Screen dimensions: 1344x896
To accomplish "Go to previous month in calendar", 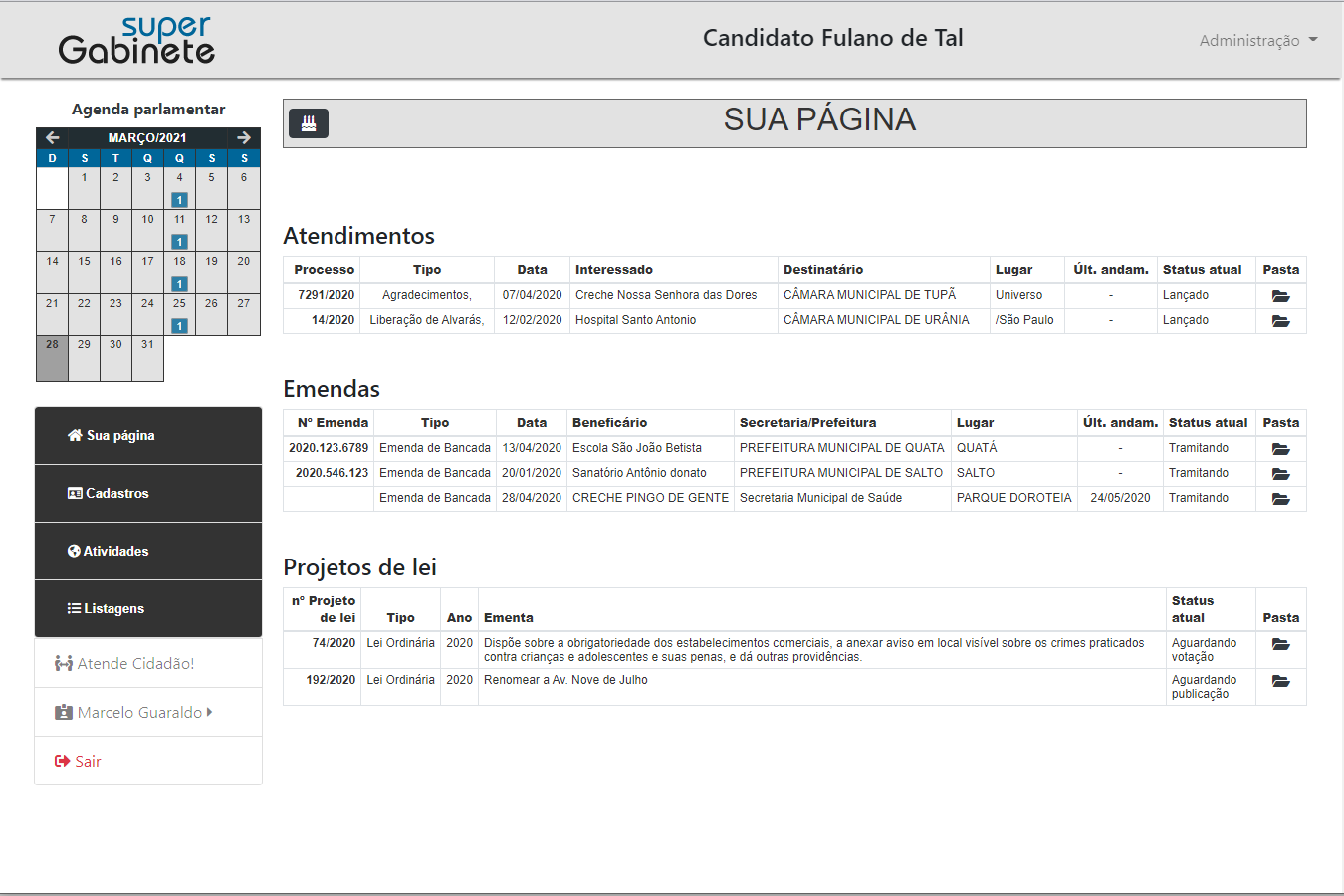I will tap(53, 138).
